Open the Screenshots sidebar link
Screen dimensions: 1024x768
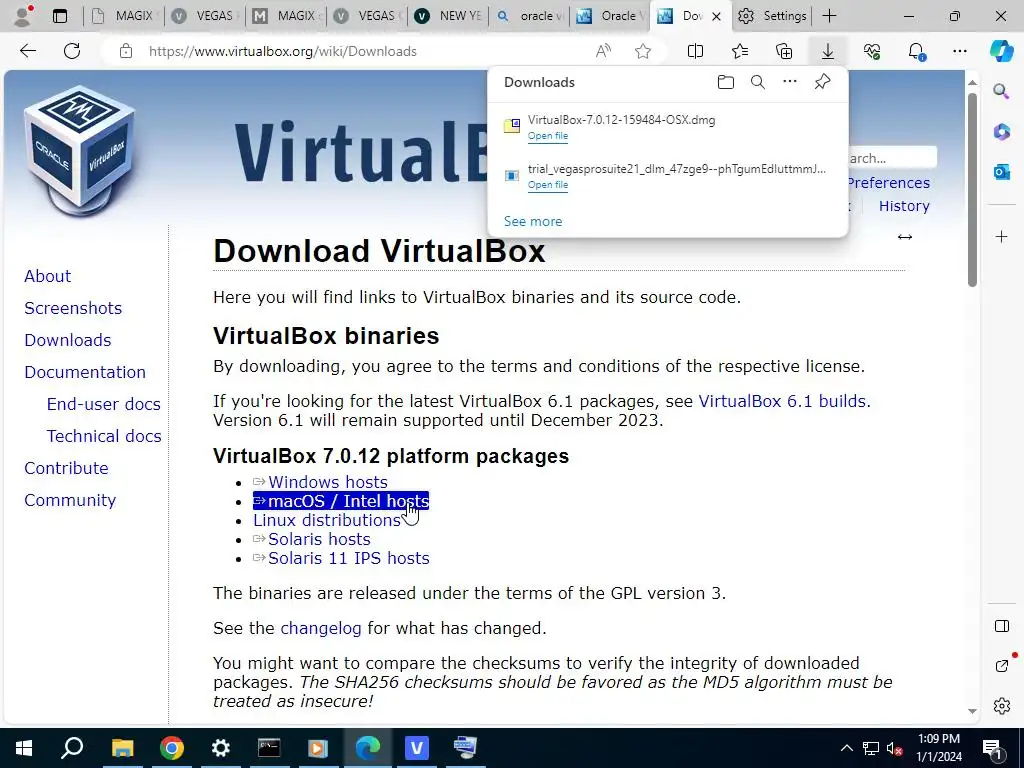point(73,308)
